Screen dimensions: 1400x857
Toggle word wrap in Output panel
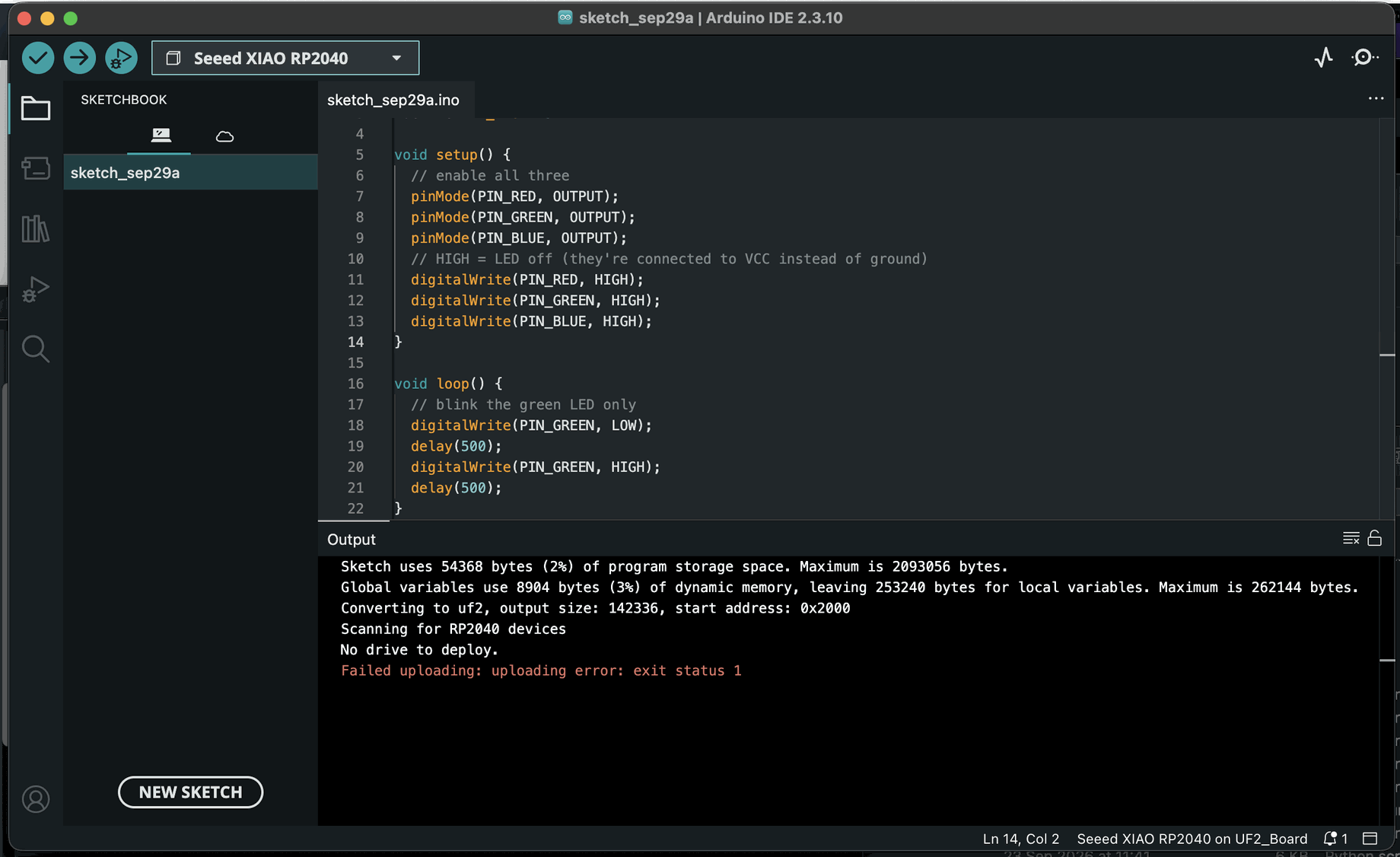point(1351,539)
